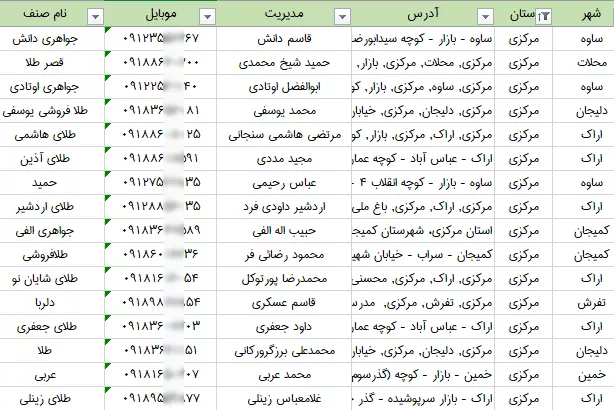This screenshot has height=410, width=614.
Task: Select cell طلای هاشمی
Action: click(x=52, y=135)
